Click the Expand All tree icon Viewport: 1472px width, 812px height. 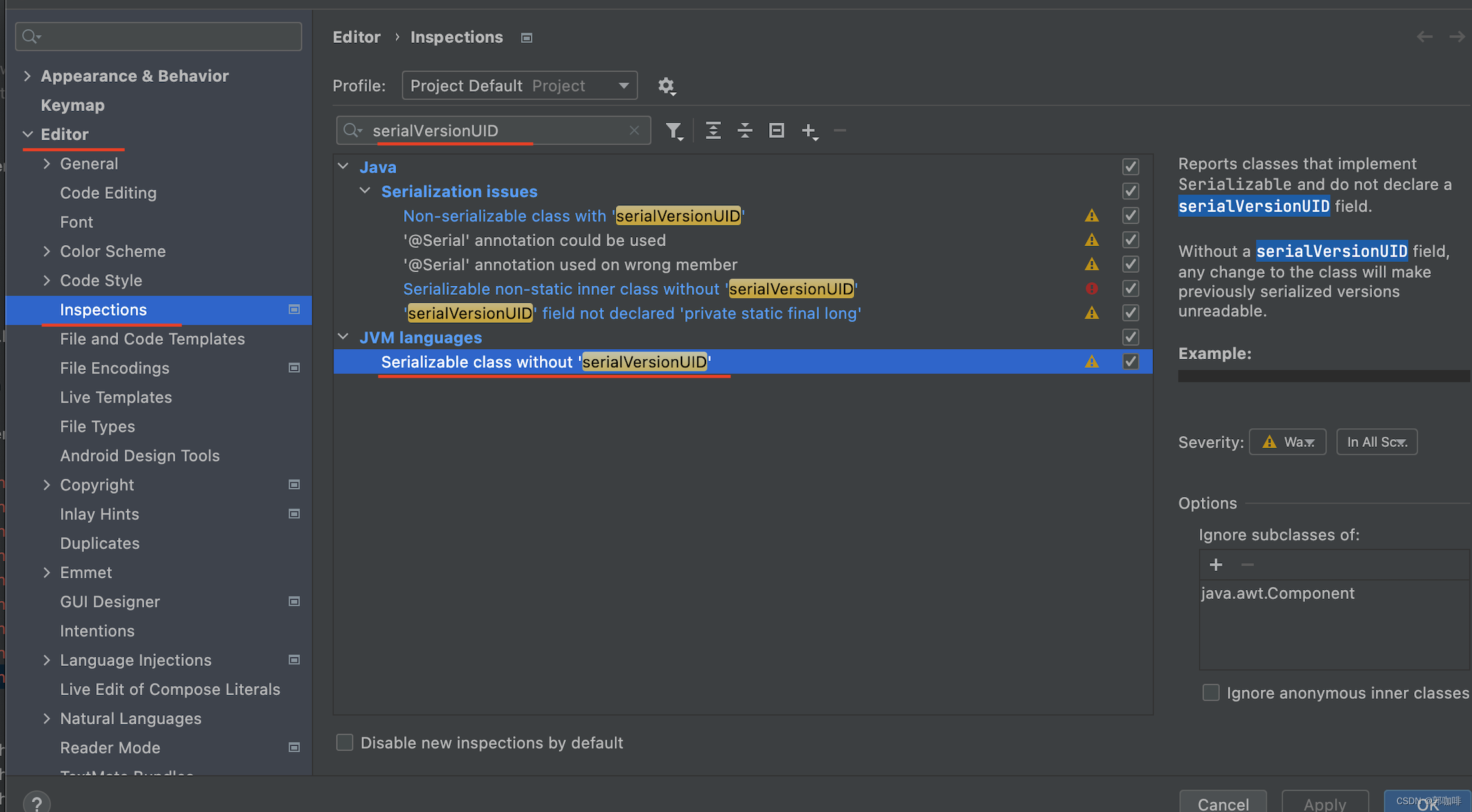coord(713,131)
